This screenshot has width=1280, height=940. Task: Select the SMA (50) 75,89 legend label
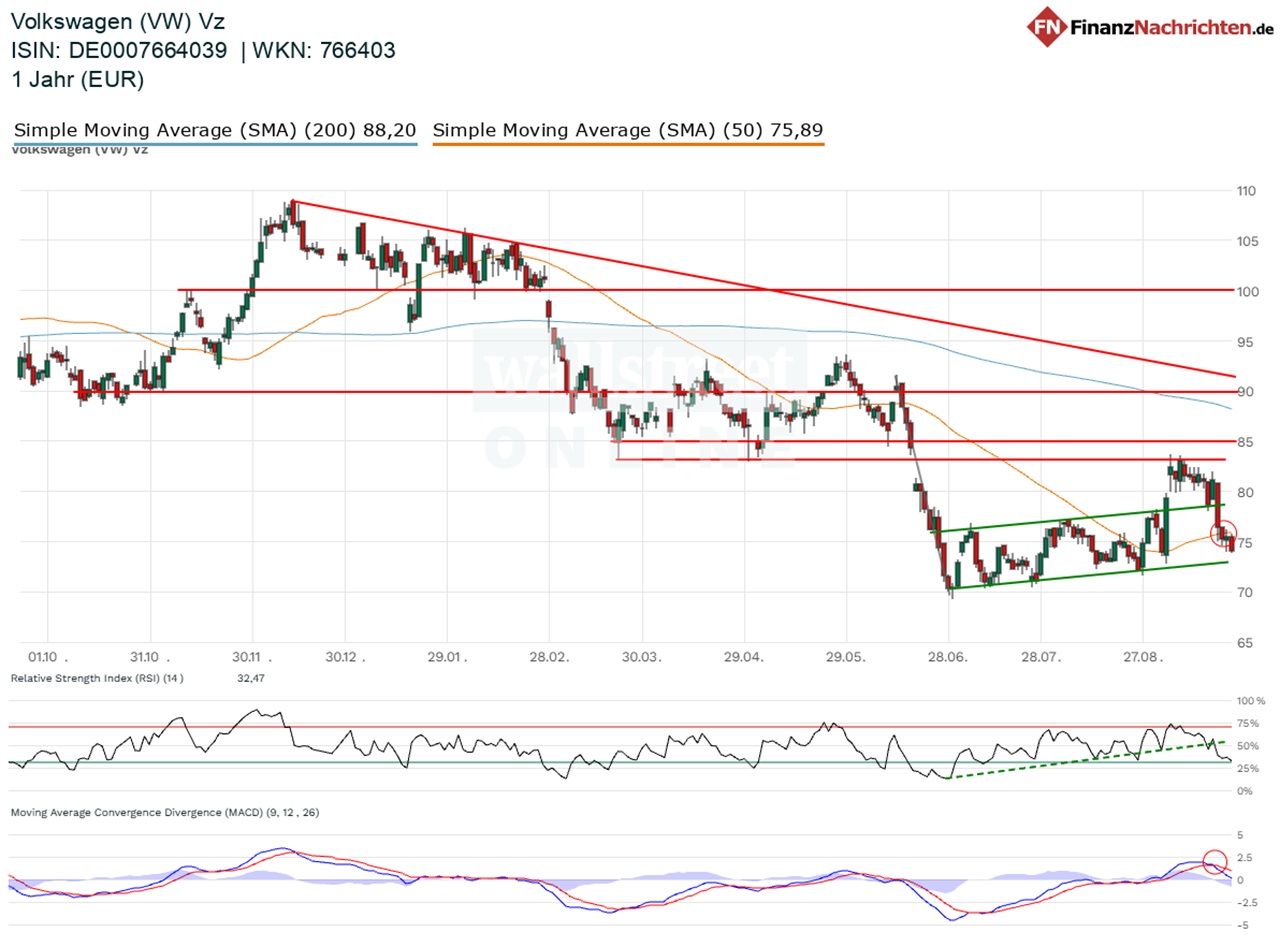[x=628, y=130]
